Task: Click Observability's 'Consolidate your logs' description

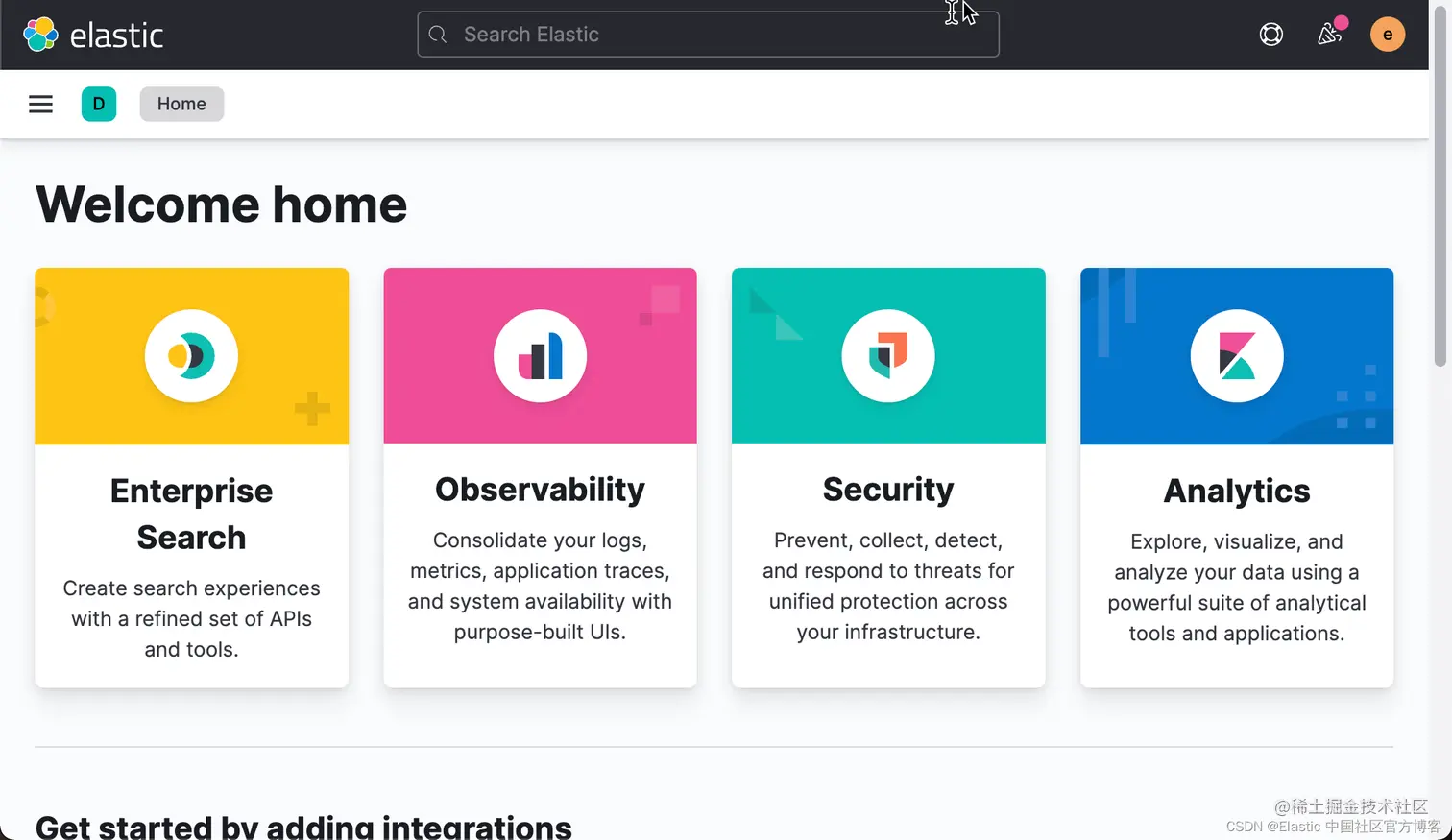Action: [540, 586]
